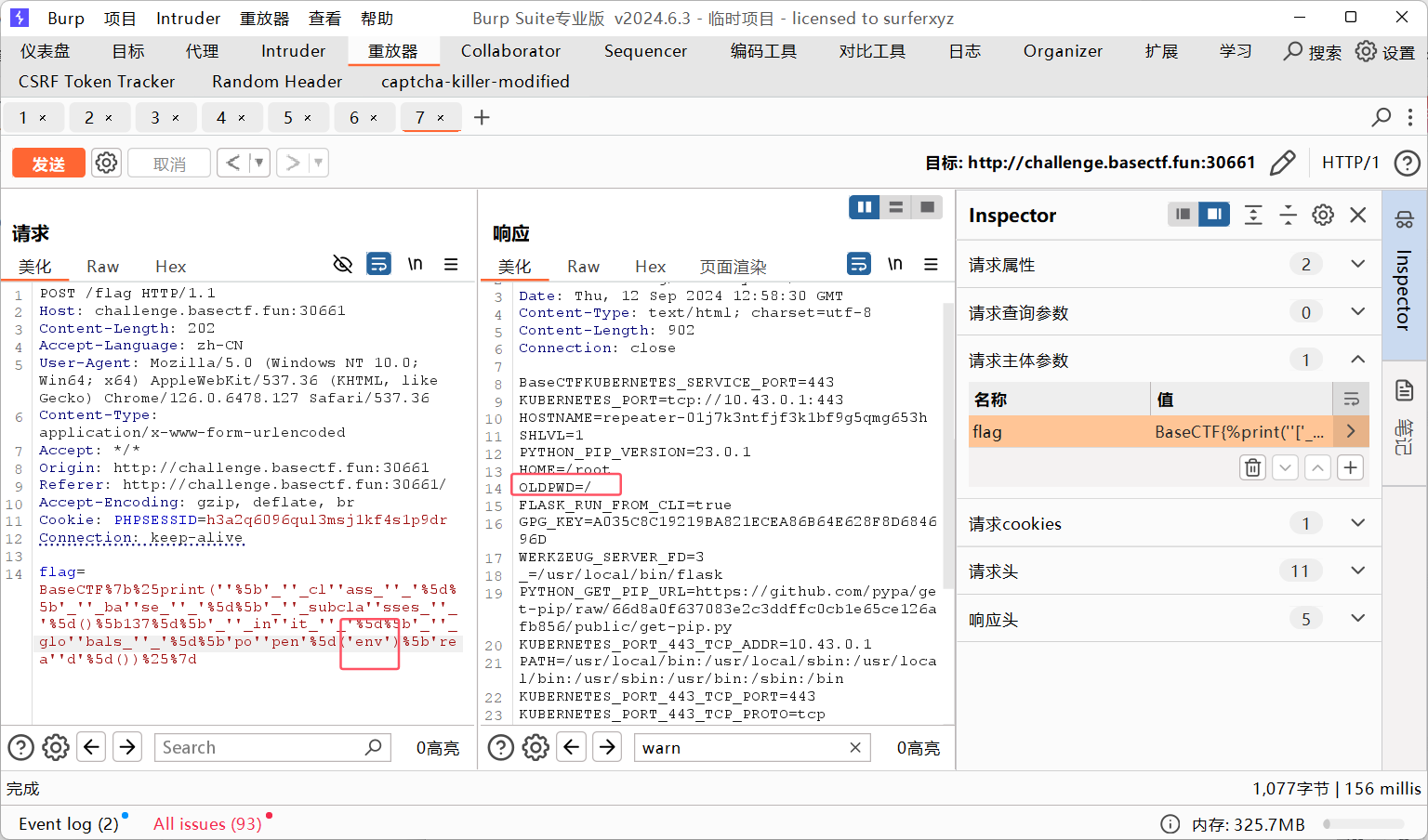Move parameter up in Inspector
This screenshot has height=840, width=1428.
[x=1317, y=467]
